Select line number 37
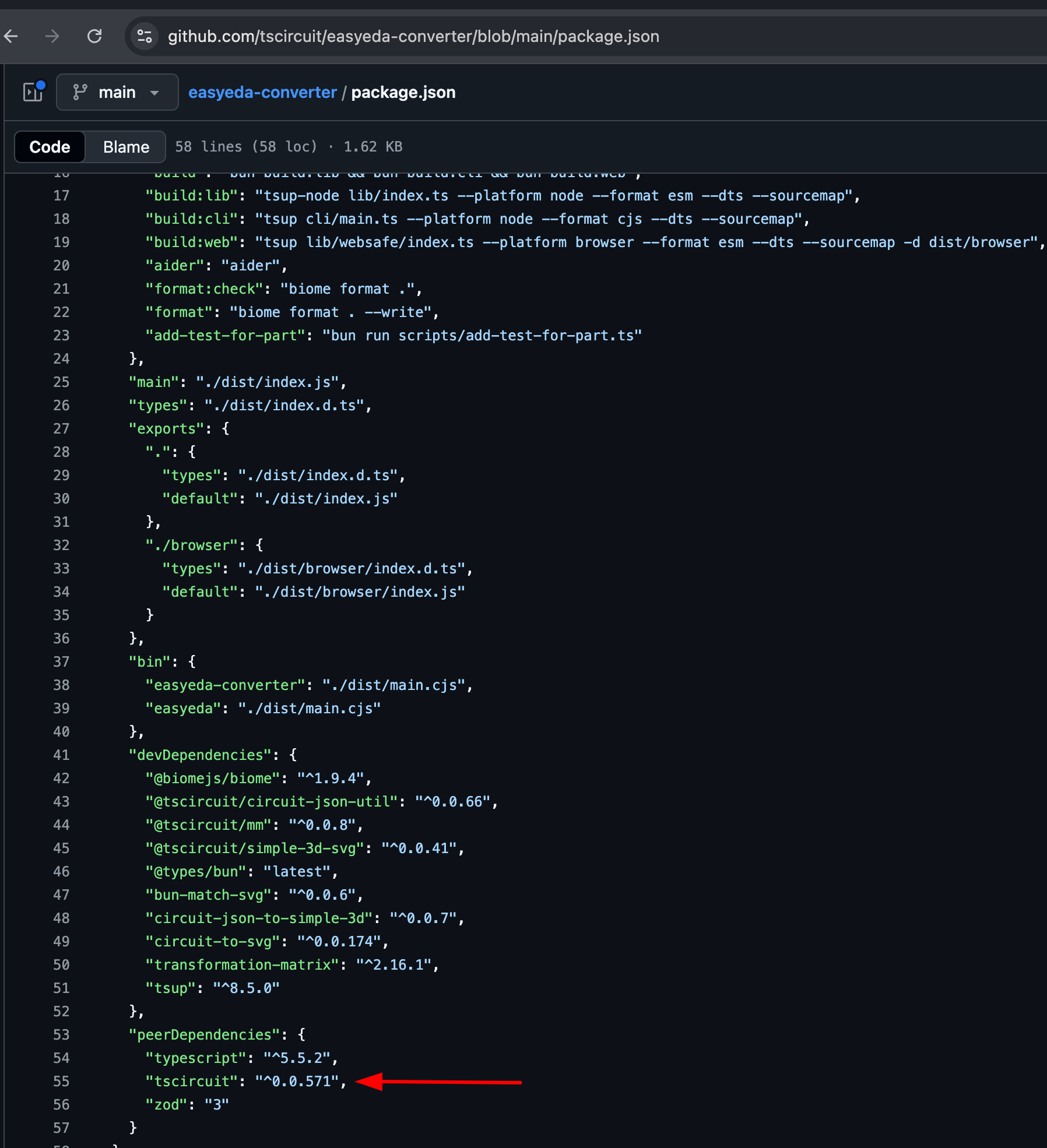The image size is (1047, 1148). (61, 662)
